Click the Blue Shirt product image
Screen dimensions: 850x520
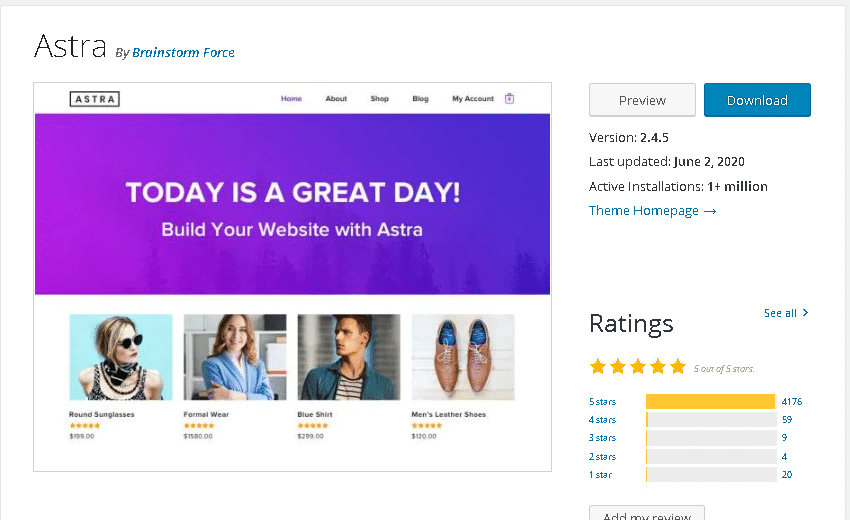click(x=349, y=357)
